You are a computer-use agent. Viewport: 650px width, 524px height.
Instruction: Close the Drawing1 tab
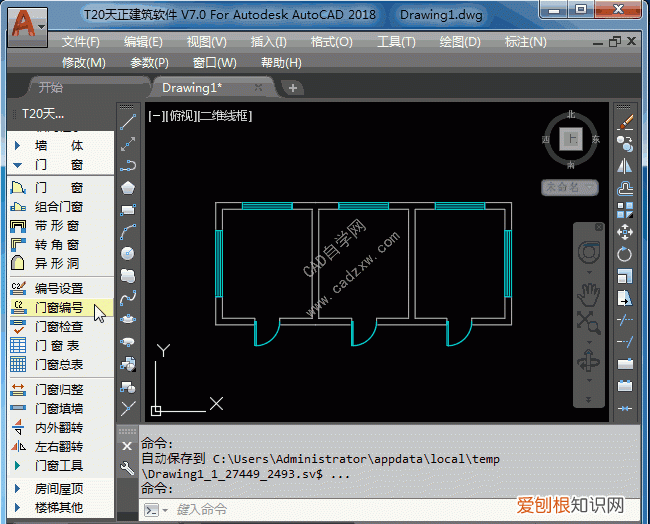pos(258,87)
